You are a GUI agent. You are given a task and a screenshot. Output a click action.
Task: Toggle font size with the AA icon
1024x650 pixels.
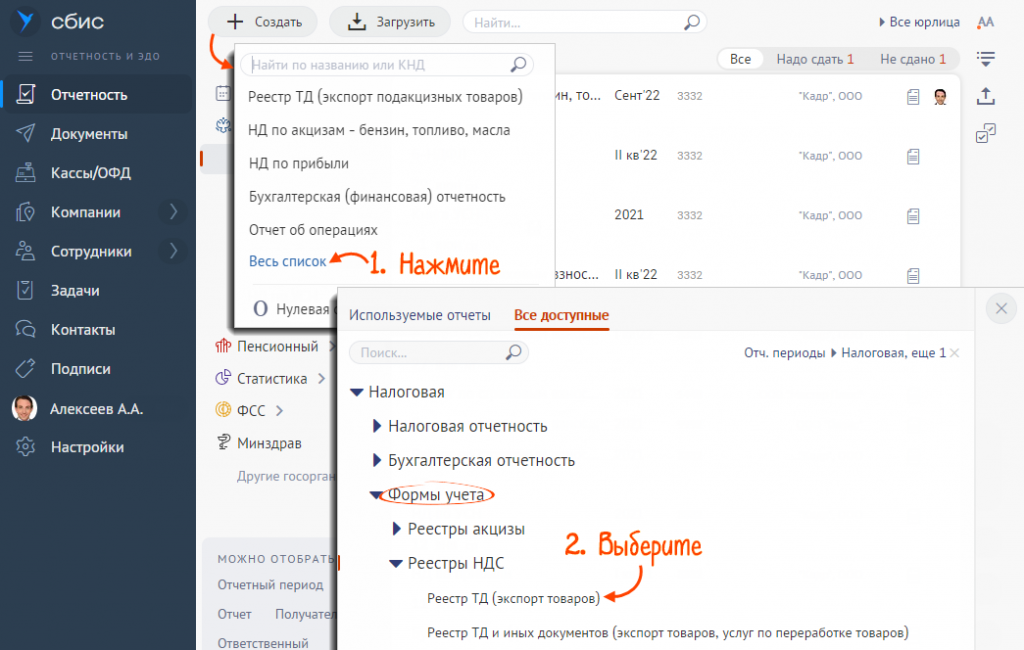pos(986,22)
